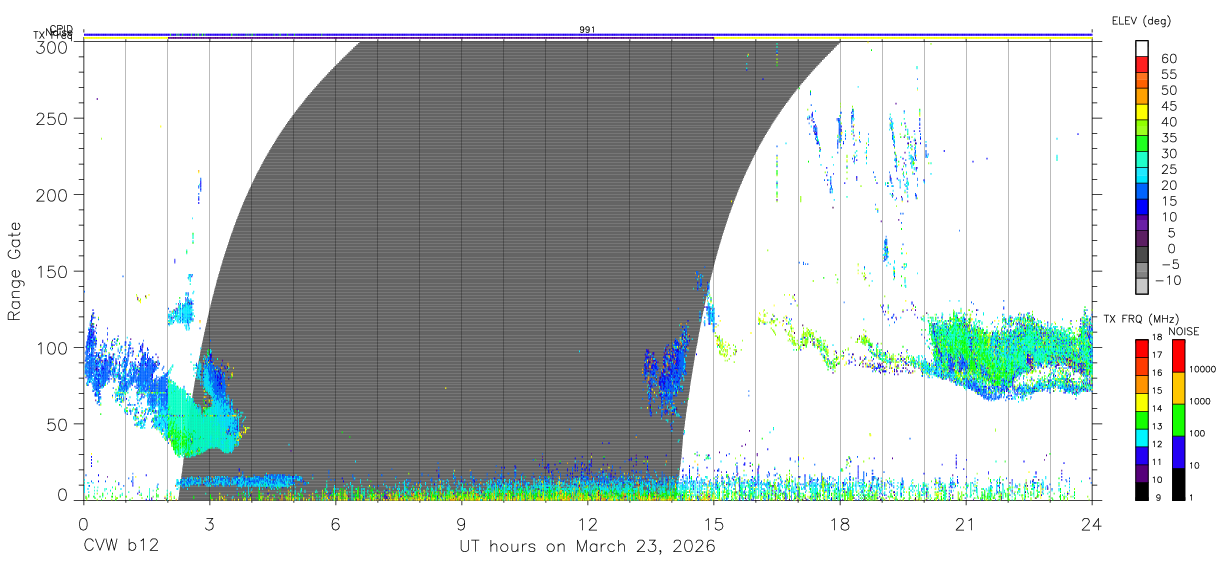Click the blue frequency strip above the plot

click(587, 35)
